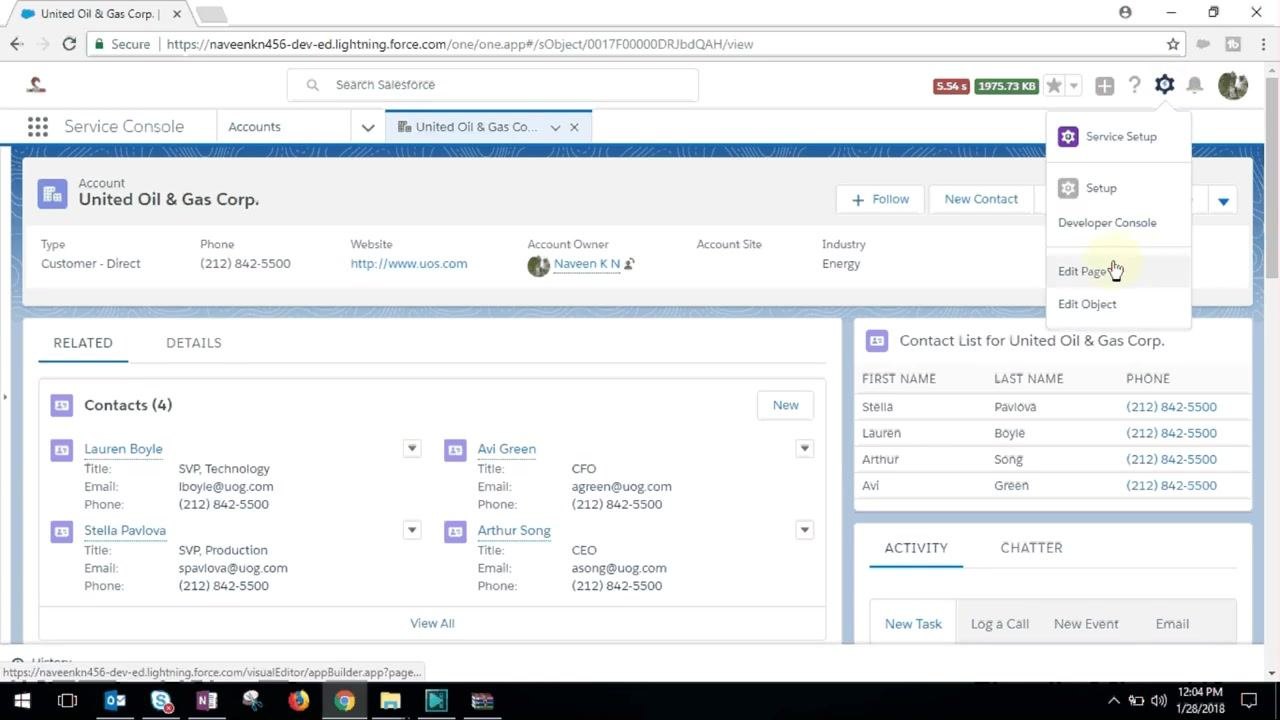The height and width of the screenshot is (720, 1280).
Task: Open the Favorites list dropdown arrow
Action: [1073, 86]
